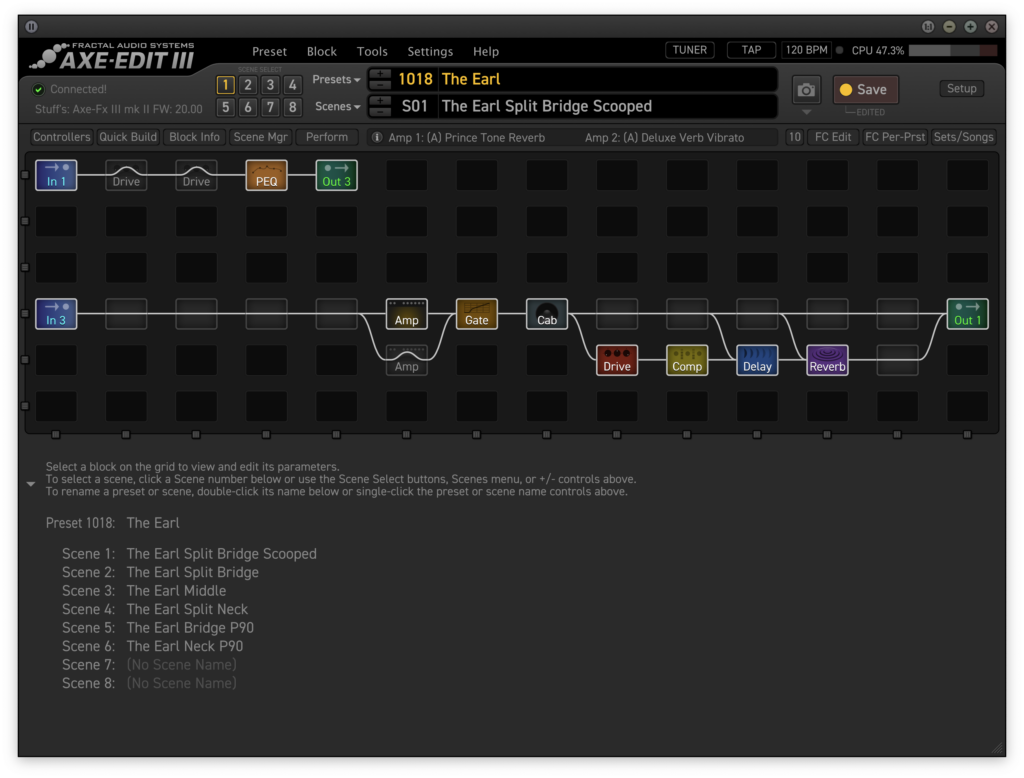Switch to scene 1 button
Screen dimensions: 1024x778
tap(225, 85)
